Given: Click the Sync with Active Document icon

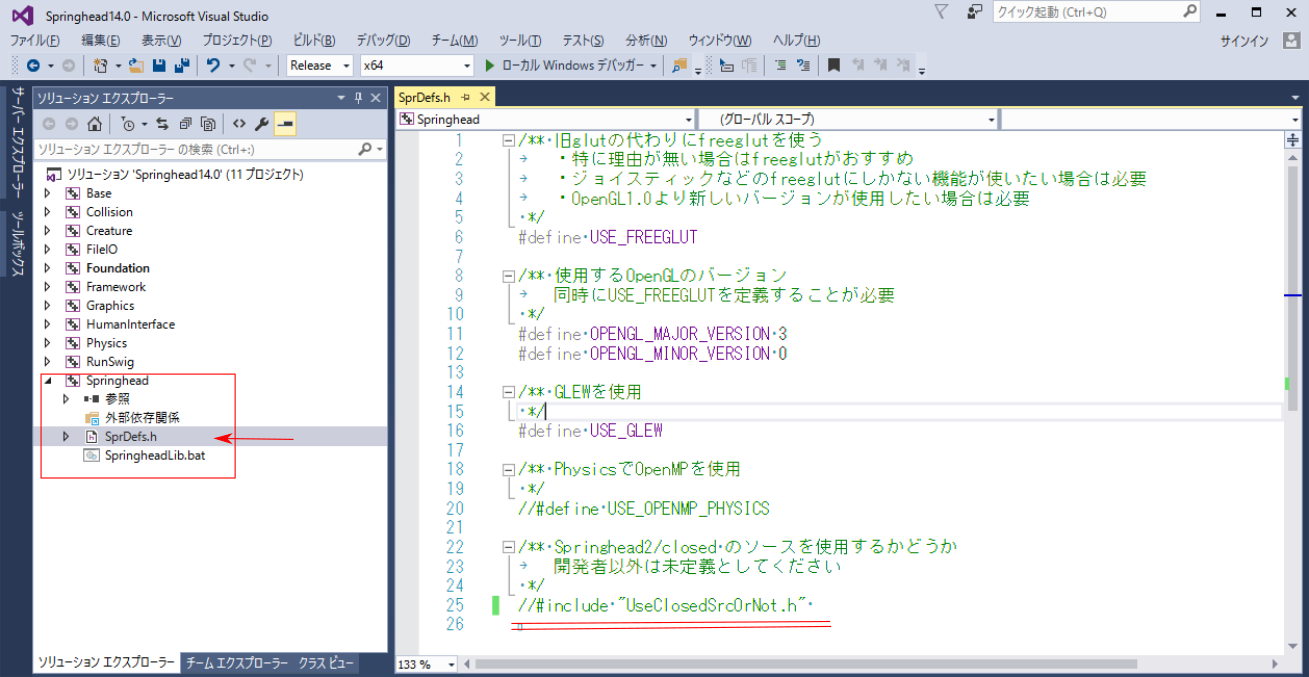Looking at the screenshot, I should 164,124.
